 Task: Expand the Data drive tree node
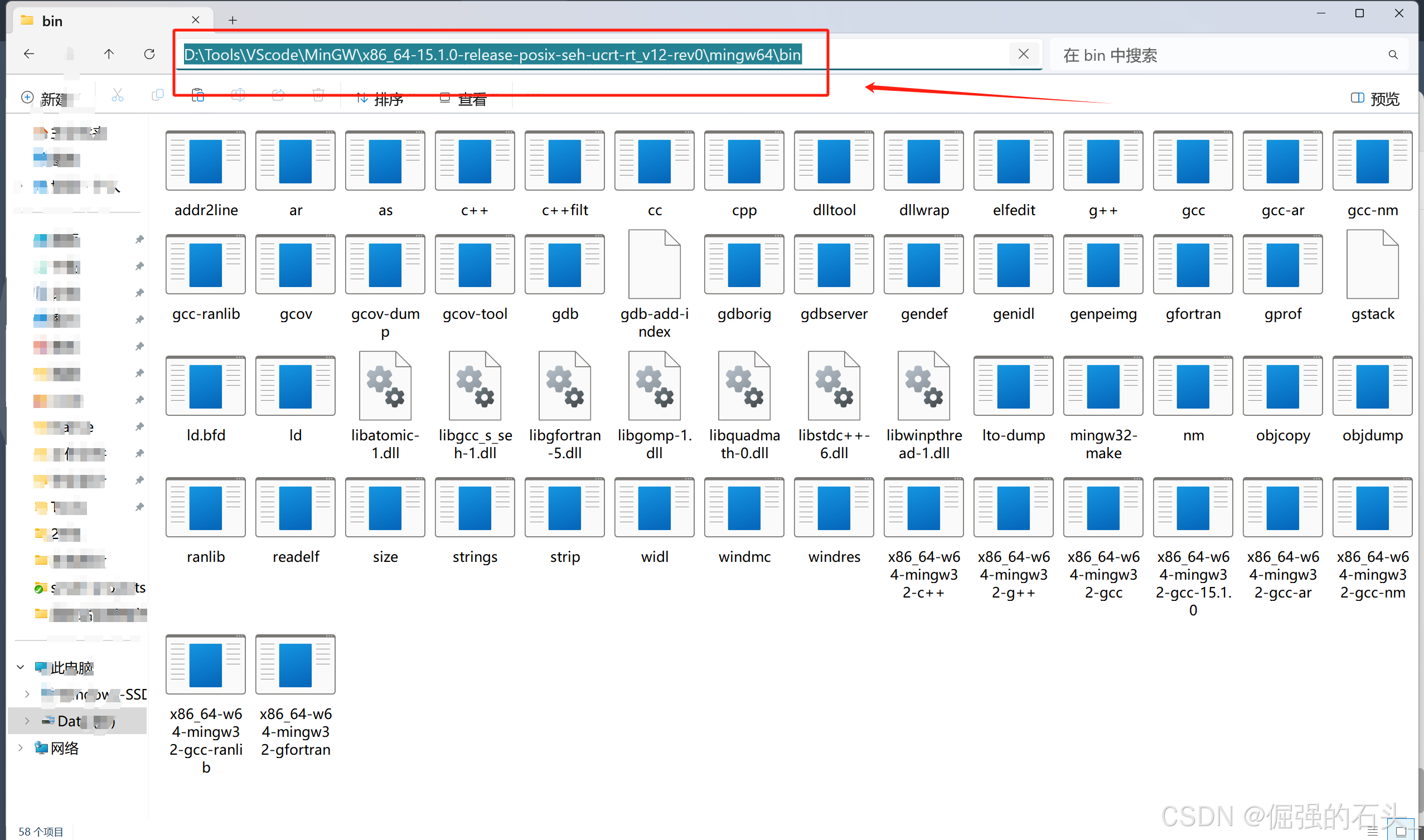point(27,721)
